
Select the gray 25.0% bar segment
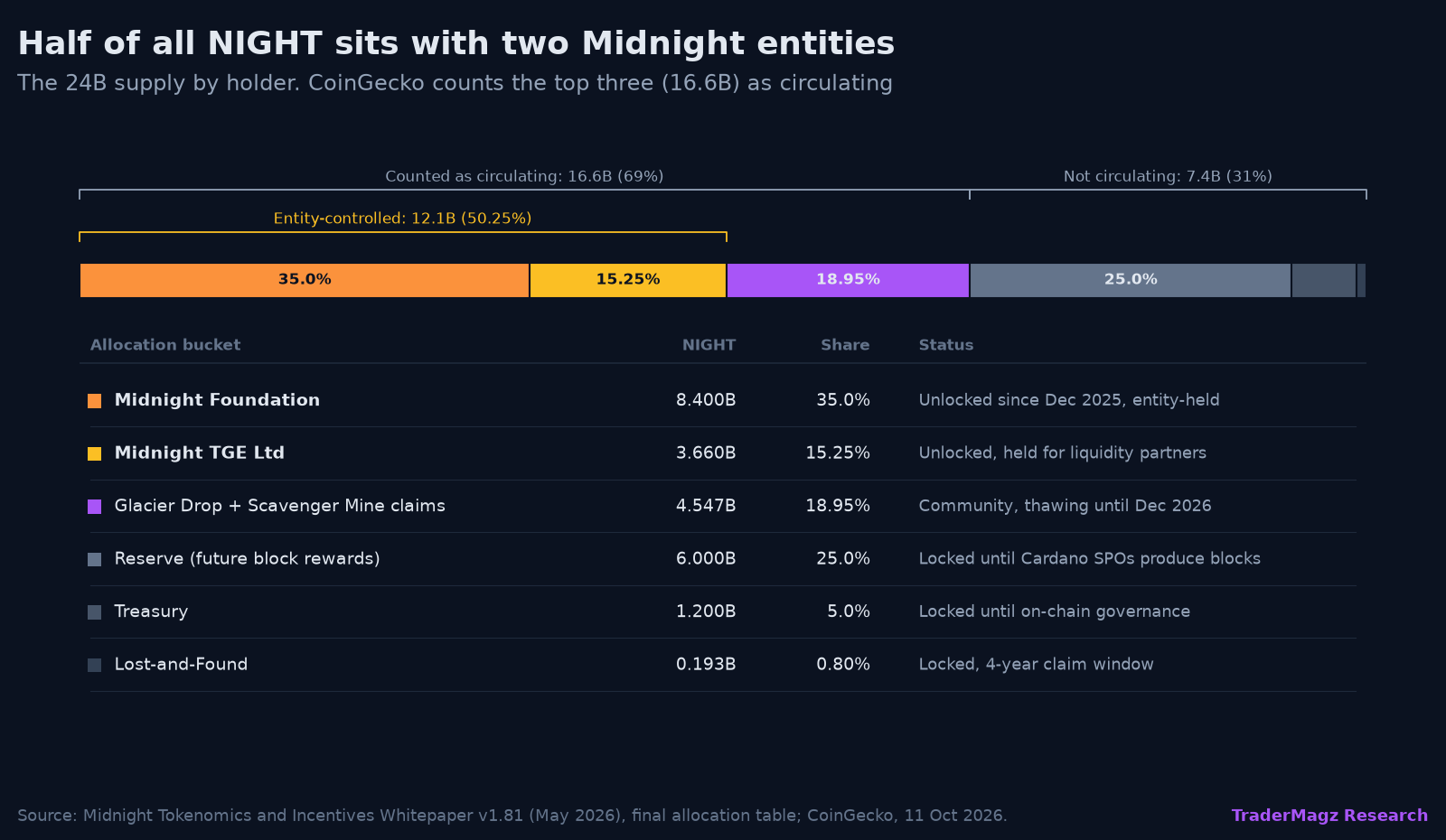[x=1131, y=280]
